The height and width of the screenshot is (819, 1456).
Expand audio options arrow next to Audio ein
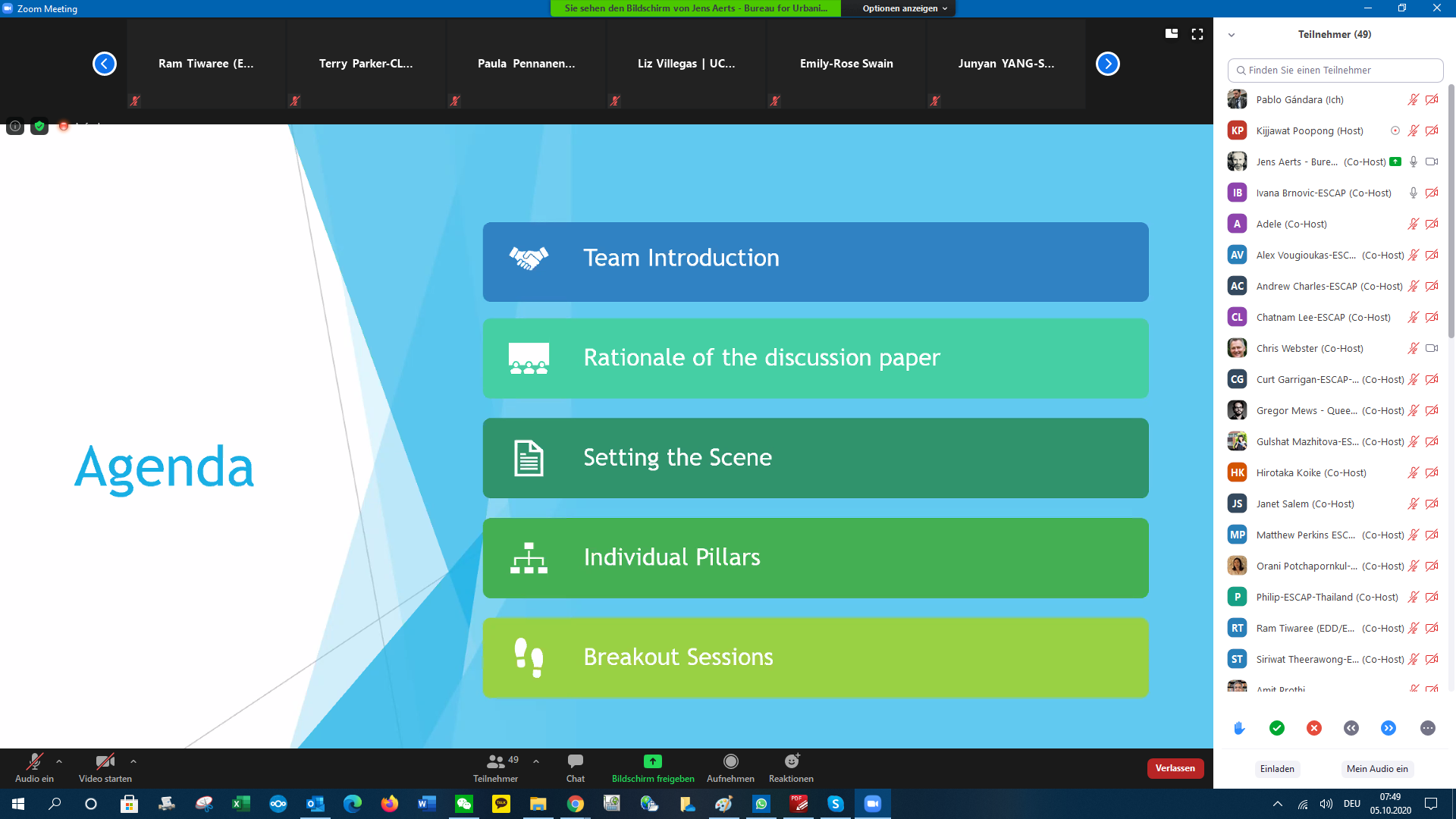[59, 761]
